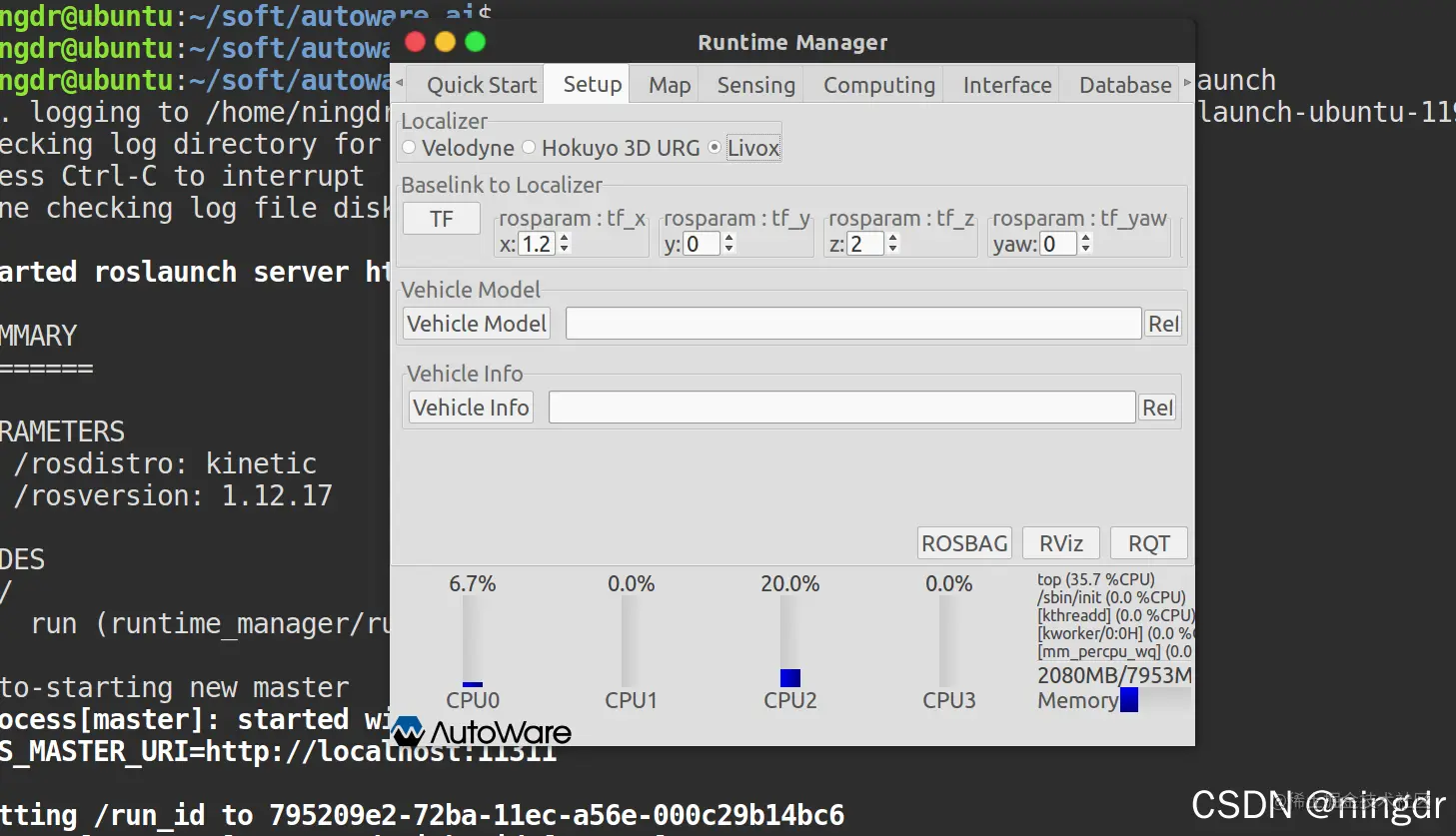Adjust the tf_yaw spinner arrows
Screen dimensions: 1456x836
pyautogui.click(x=1086, y=244)
